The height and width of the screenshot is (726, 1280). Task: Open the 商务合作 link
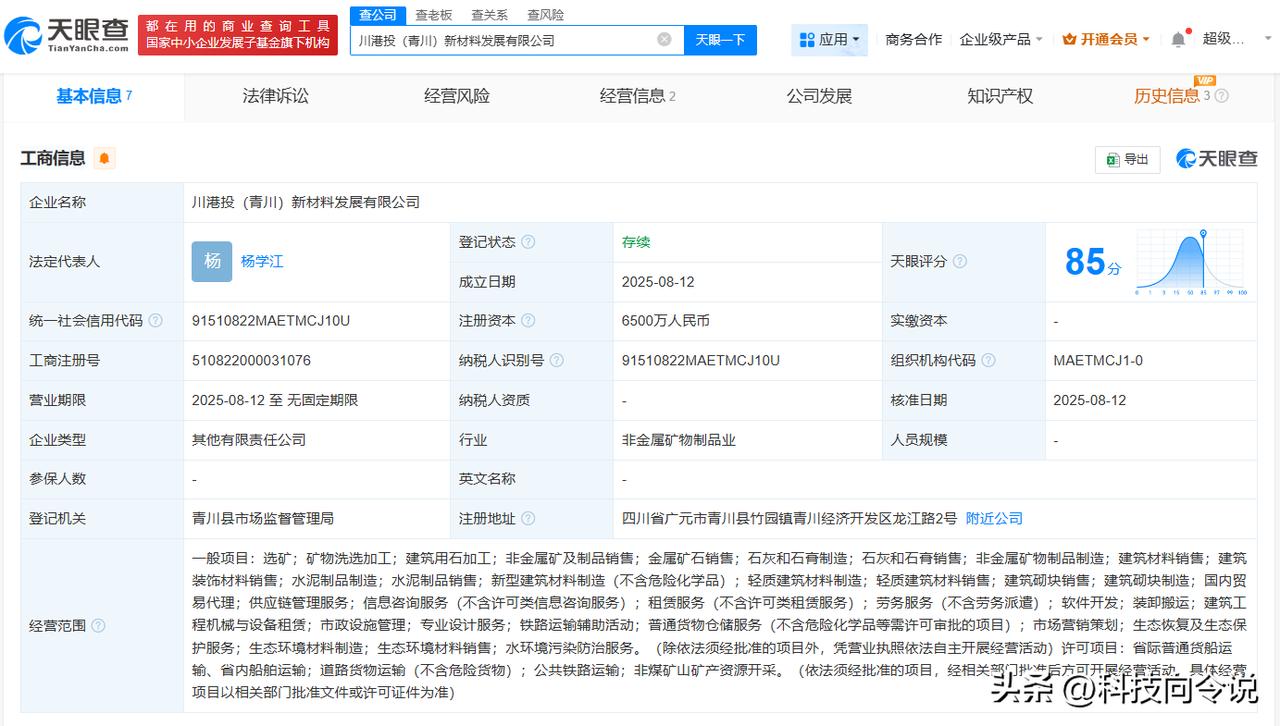click(914, 39)
